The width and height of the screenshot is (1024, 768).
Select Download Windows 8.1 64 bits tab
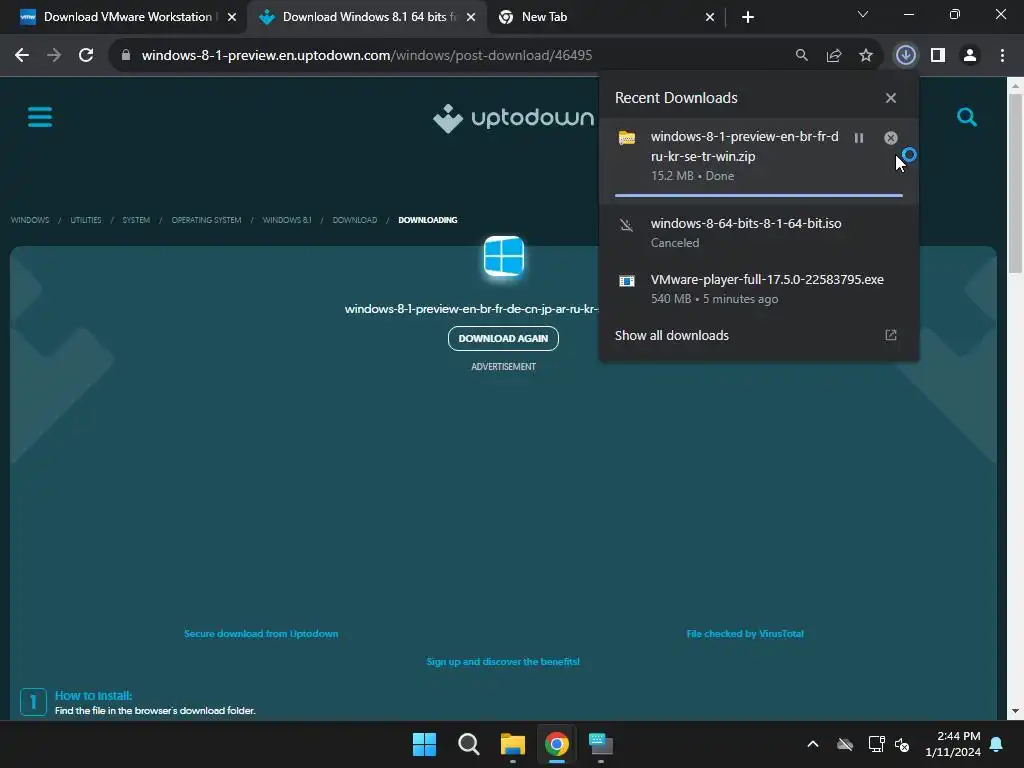366,17
